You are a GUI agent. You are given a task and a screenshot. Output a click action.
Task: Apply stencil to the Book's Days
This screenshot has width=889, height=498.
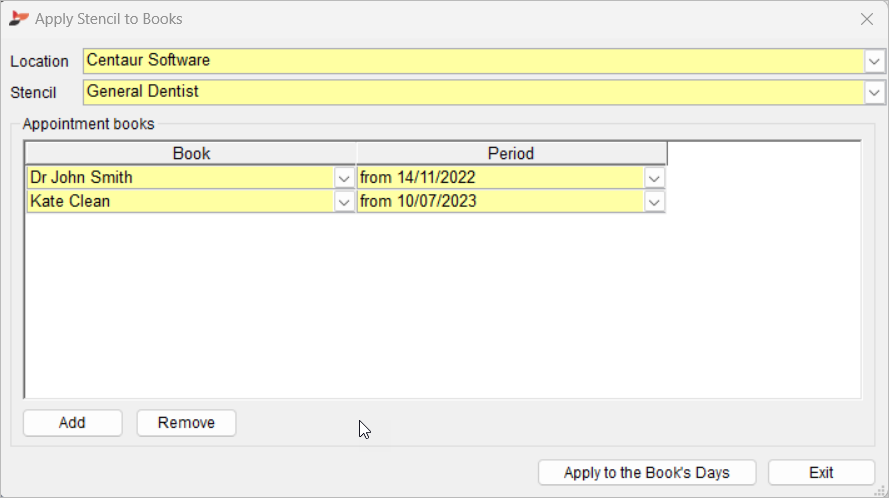647,472
